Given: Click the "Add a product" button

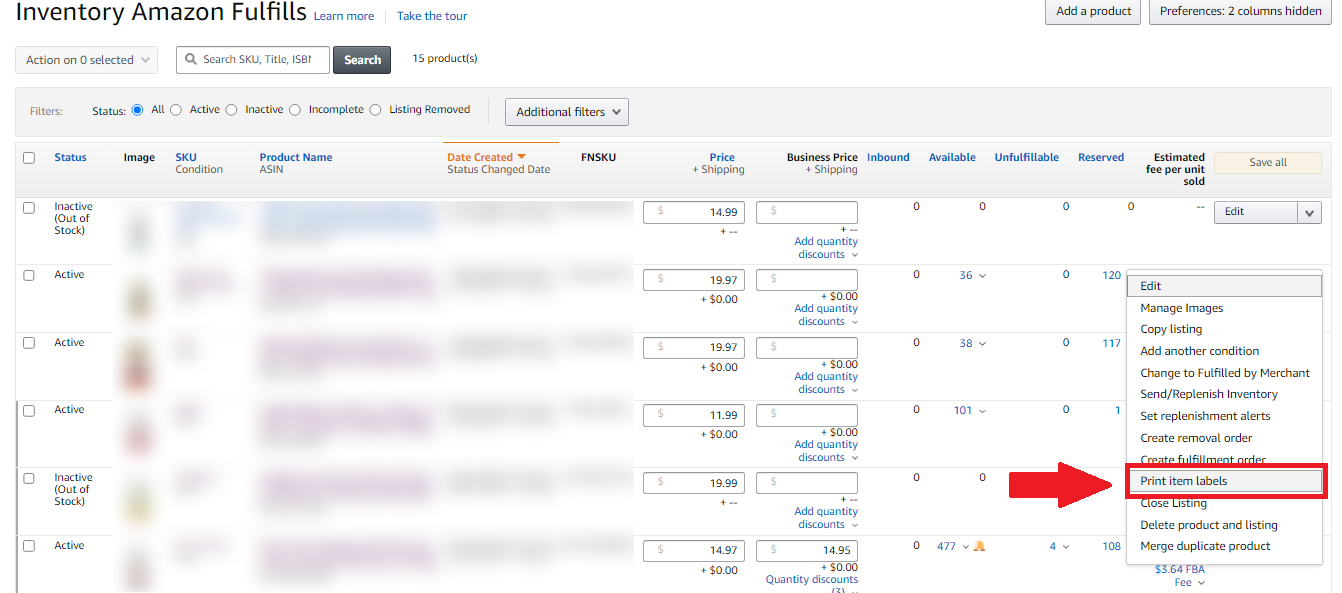Looking at the screenshot, I should [1092, 13].
